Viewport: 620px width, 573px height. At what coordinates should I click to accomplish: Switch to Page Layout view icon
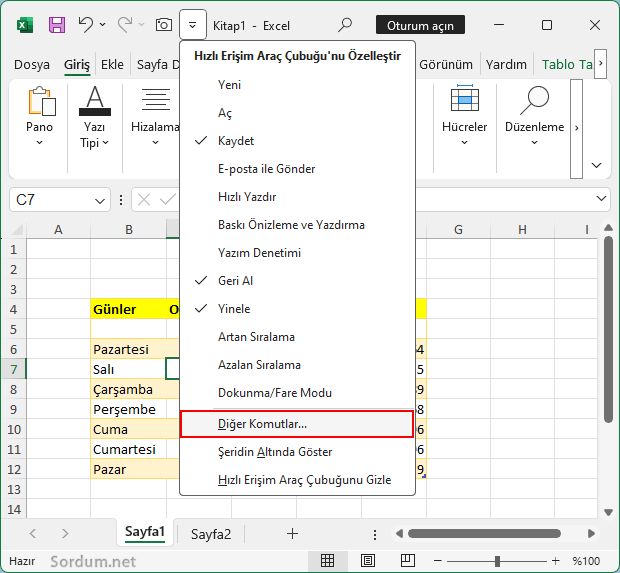point(368,560)
